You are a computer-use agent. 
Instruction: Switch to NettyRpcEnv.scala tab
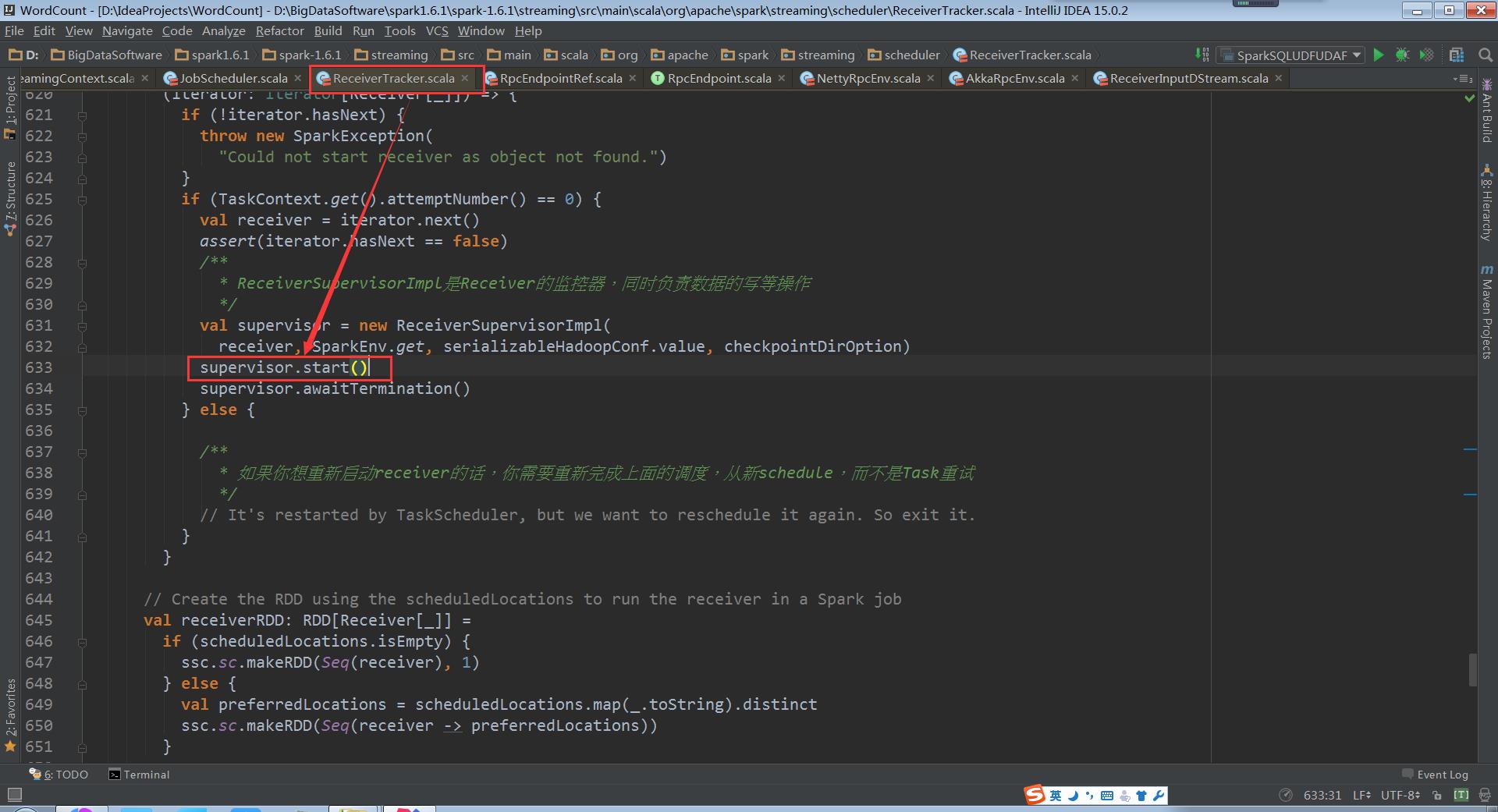[x=868, y=78]
